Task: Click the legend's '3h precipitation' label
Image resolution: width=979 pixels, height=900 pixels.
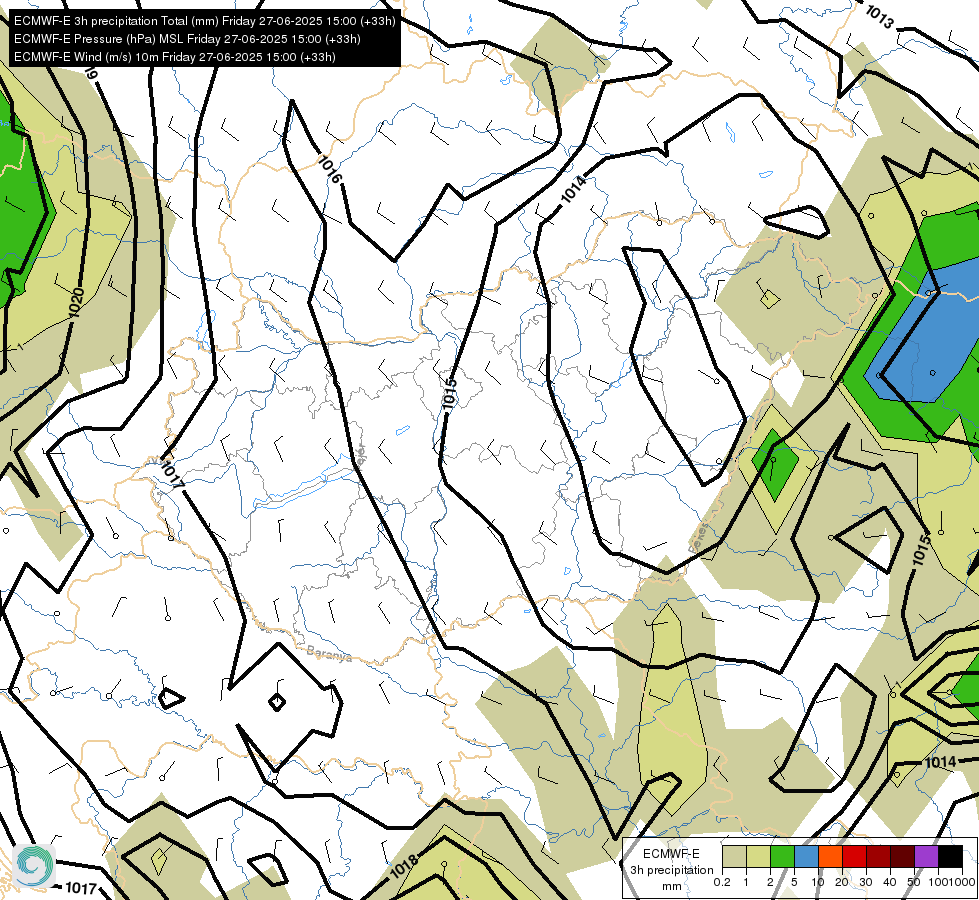Action: [x=671, y=870]
